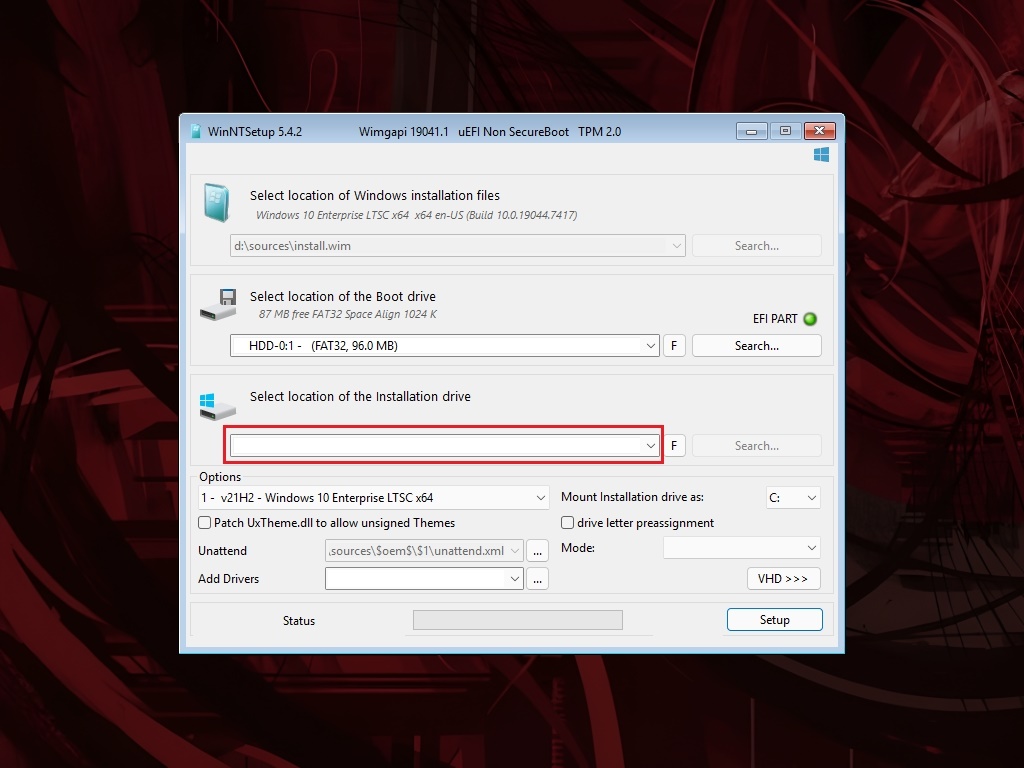Click the F button beside Boot drive
1024x768 pixels.
click(674, 345)
